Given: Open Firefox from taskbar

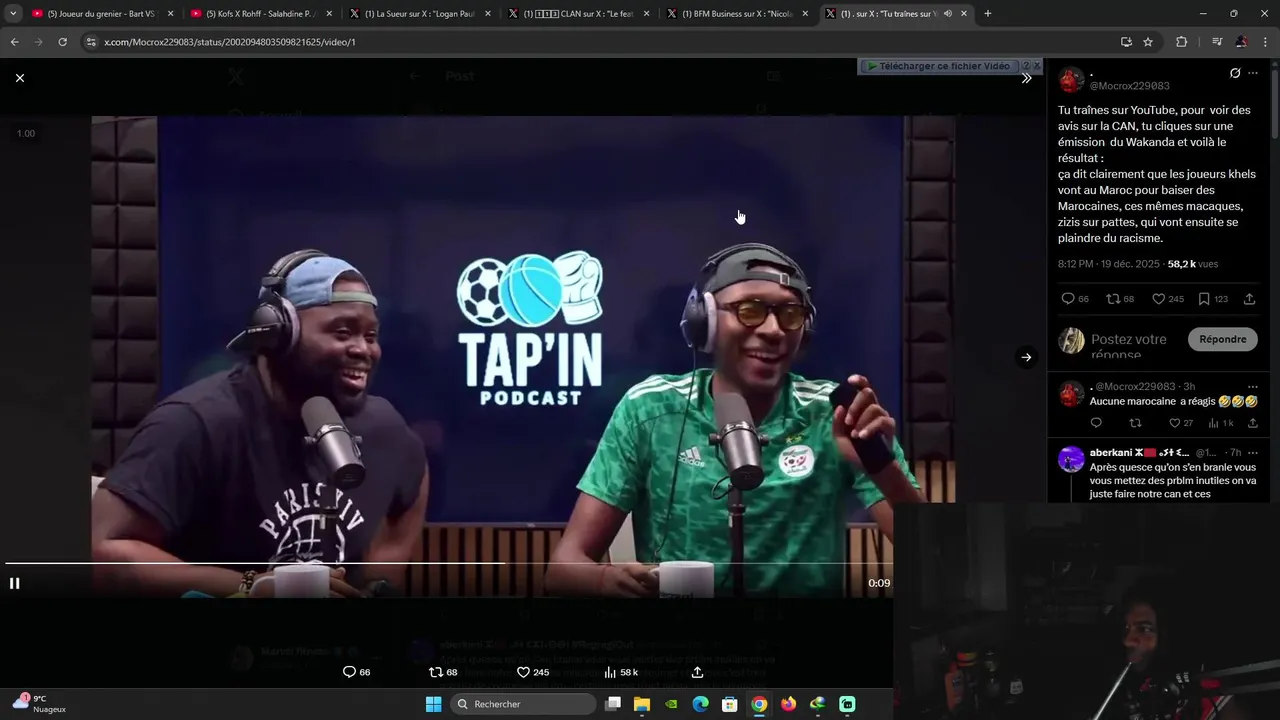Looking at the screenshot, I should tap(788, 704).
